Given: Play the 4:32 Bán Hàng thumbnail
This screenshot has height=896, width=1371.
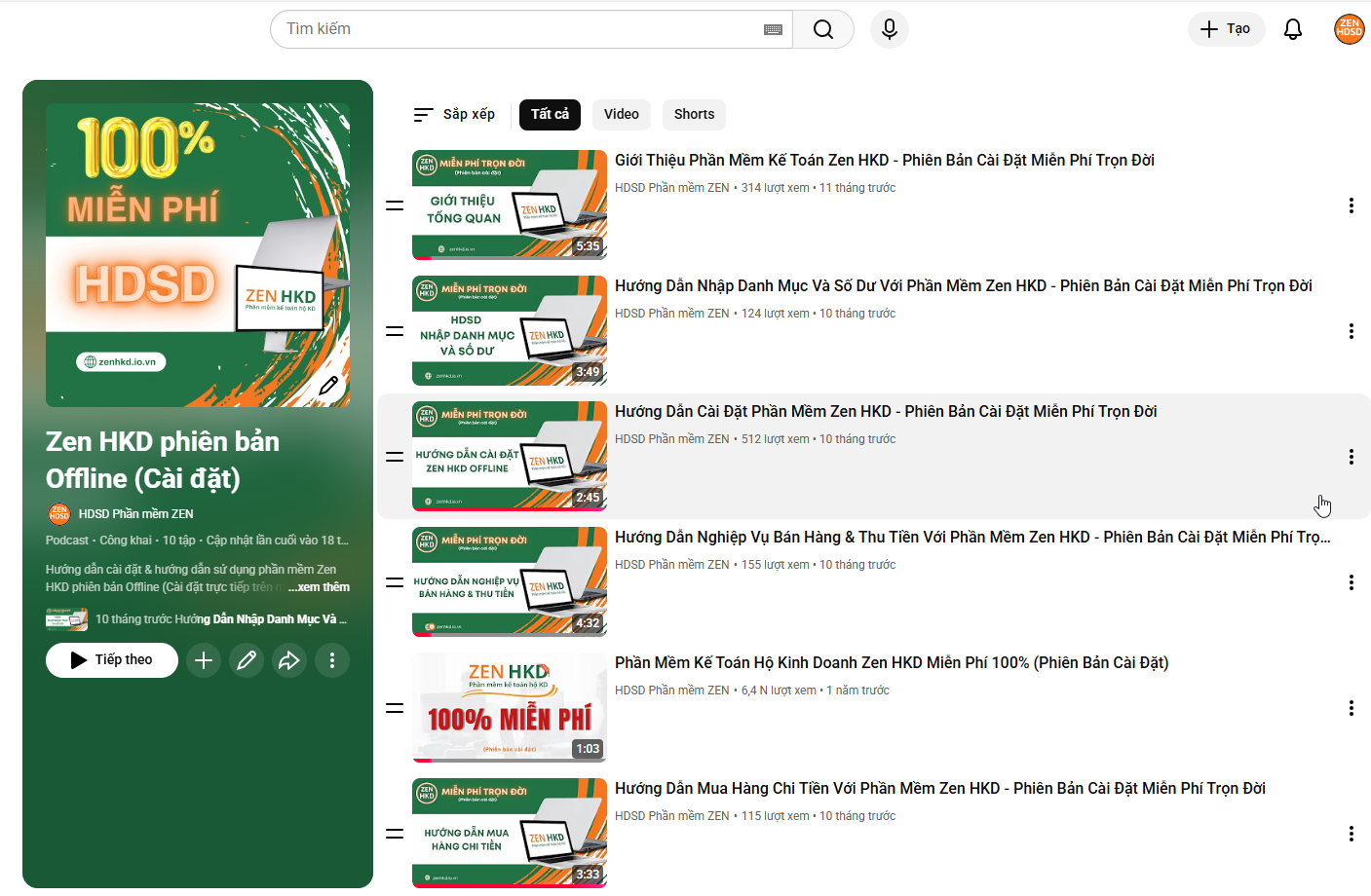Looking at the screenshot, I should tap(510, 582).
